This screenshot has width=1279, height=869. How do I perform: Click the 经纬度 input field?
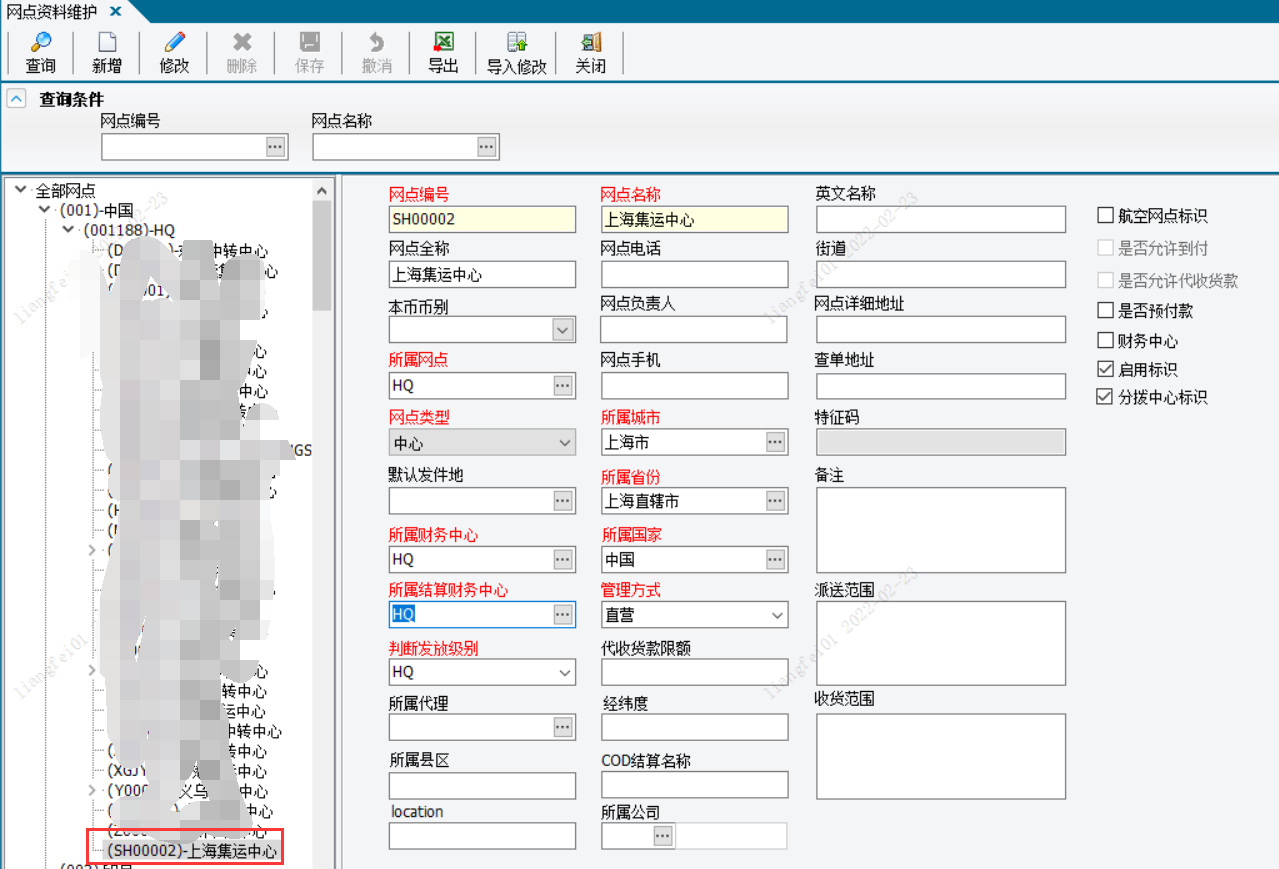click(x=694, y=727)
